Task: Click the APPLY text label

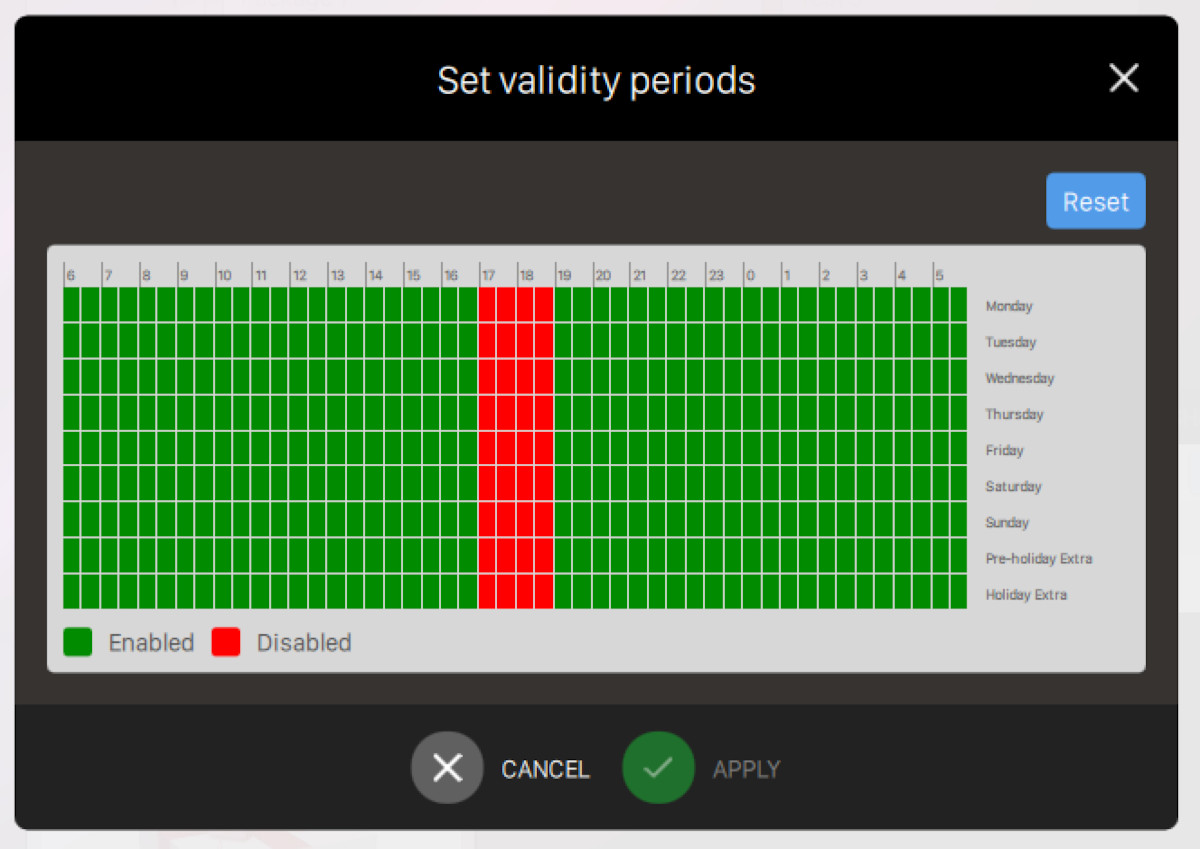Action: (x=746, y=769)
